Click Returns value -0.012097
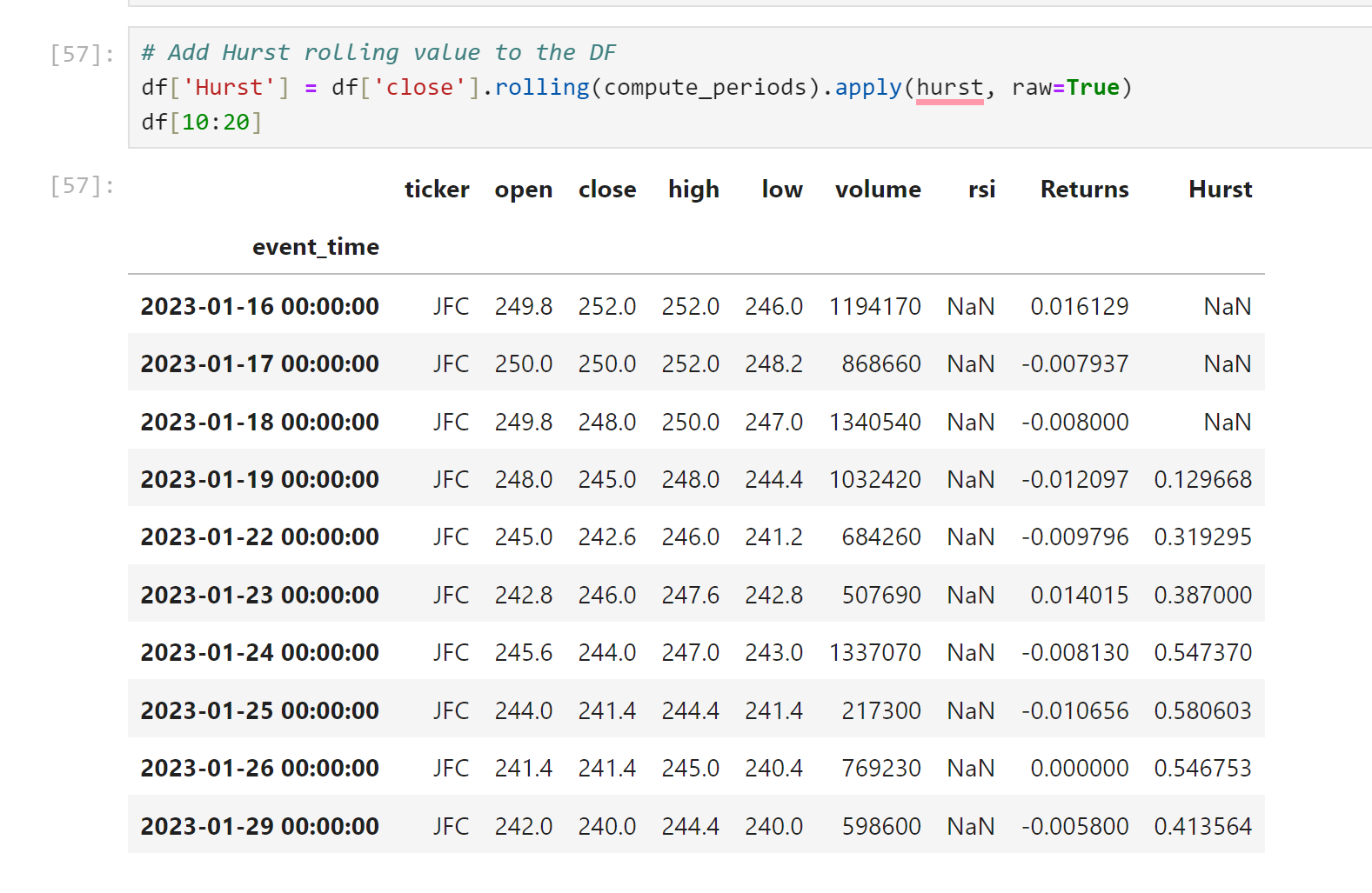Image resolution: width=1372 pixels, height=893 pixels. (x=1075, y=479)
